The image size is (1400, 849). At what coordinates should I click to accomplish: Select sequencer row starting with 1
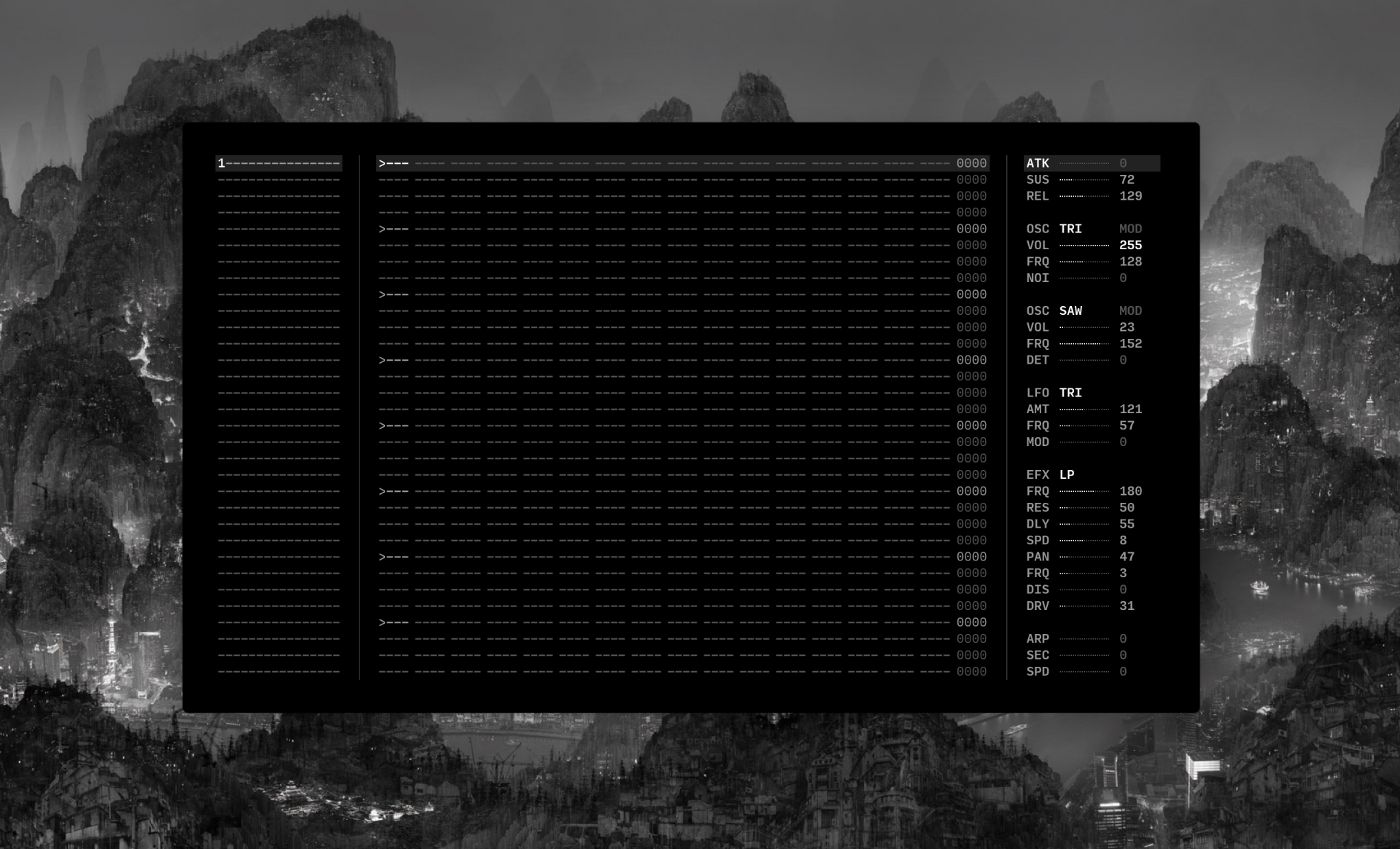click(279, 163)
